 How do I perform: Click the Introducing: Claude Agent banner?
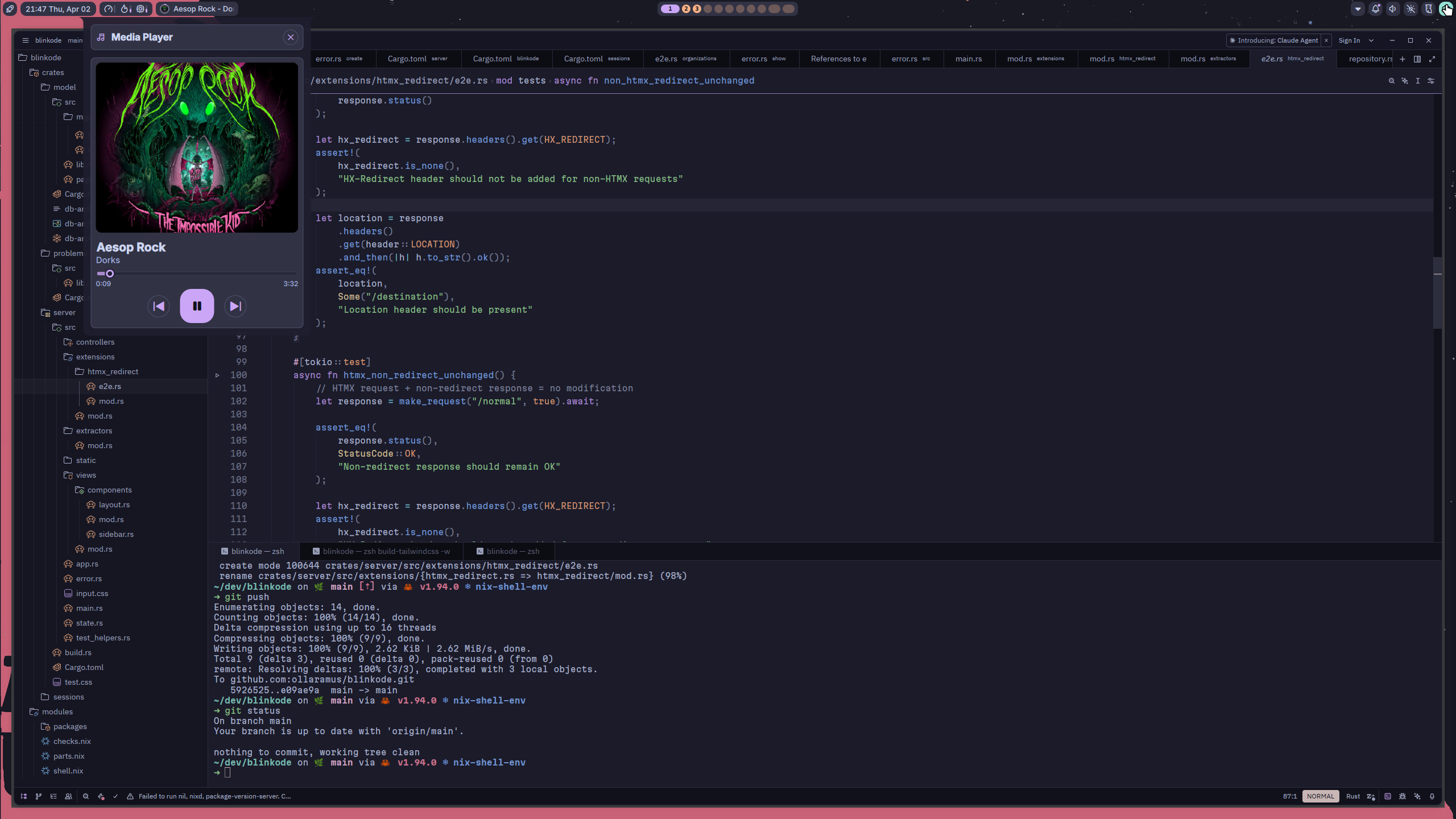point(1277,40)
